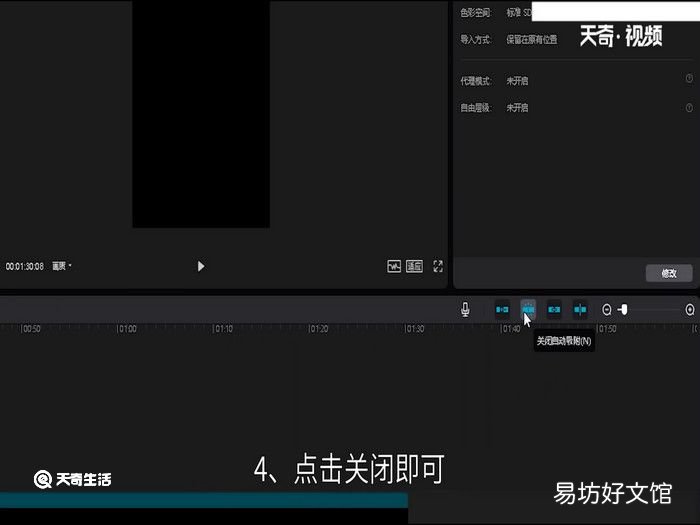Enter fullscreen preview mode icon
700x525 pixels.
click(x=438, y=267)
